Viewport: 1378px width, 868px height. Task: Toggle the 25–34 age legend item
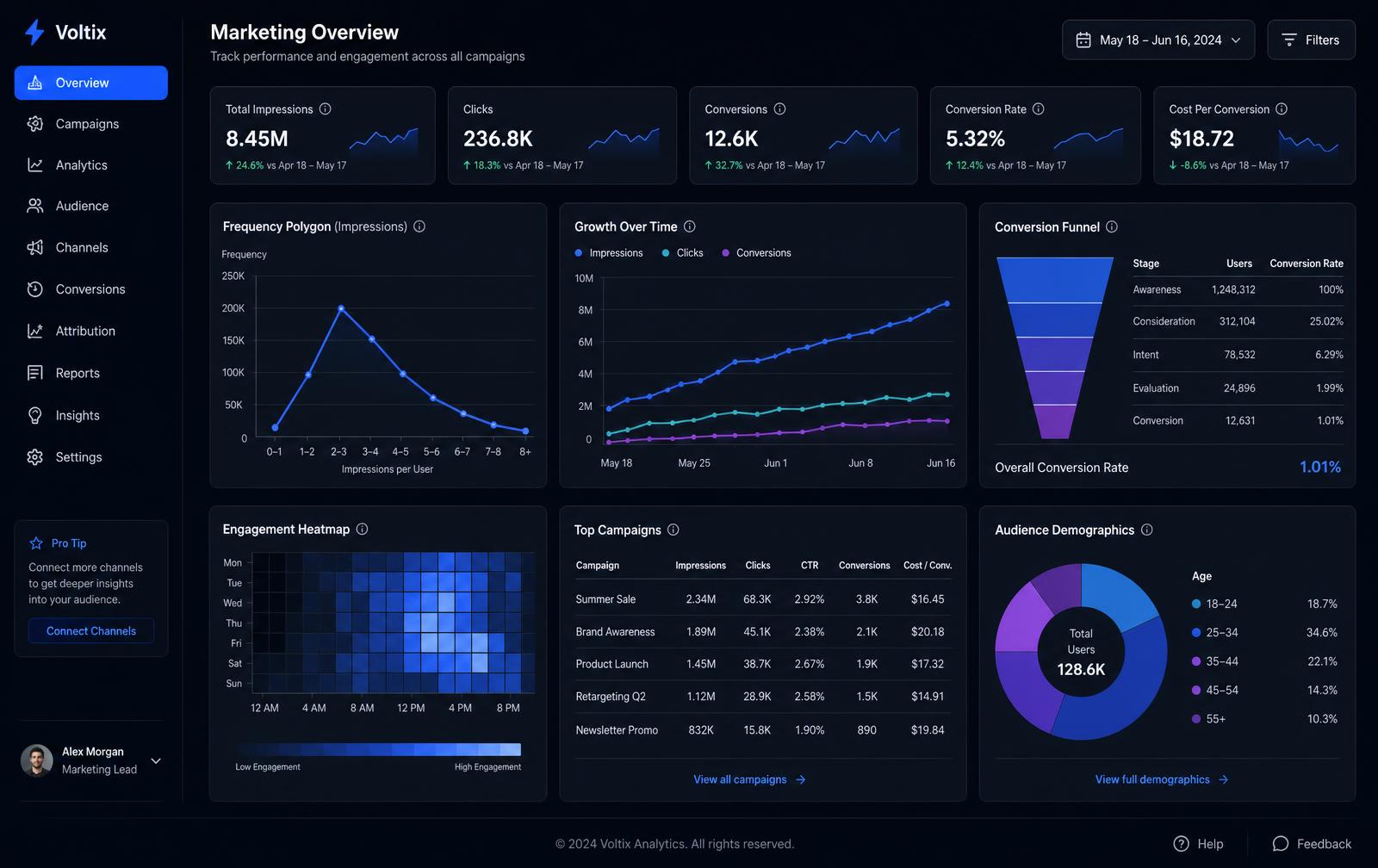coord(1214,632)
